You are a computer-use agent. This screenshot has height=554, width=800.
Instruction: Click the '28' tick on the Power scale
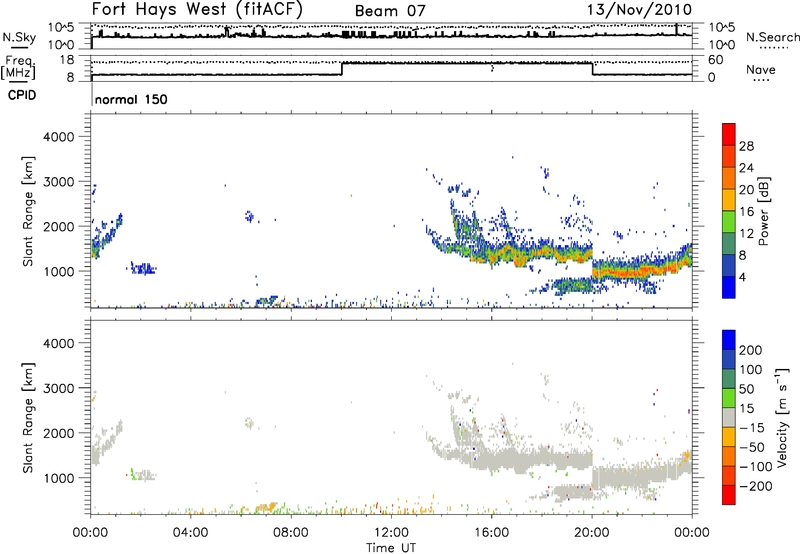[x=746, y=146]
